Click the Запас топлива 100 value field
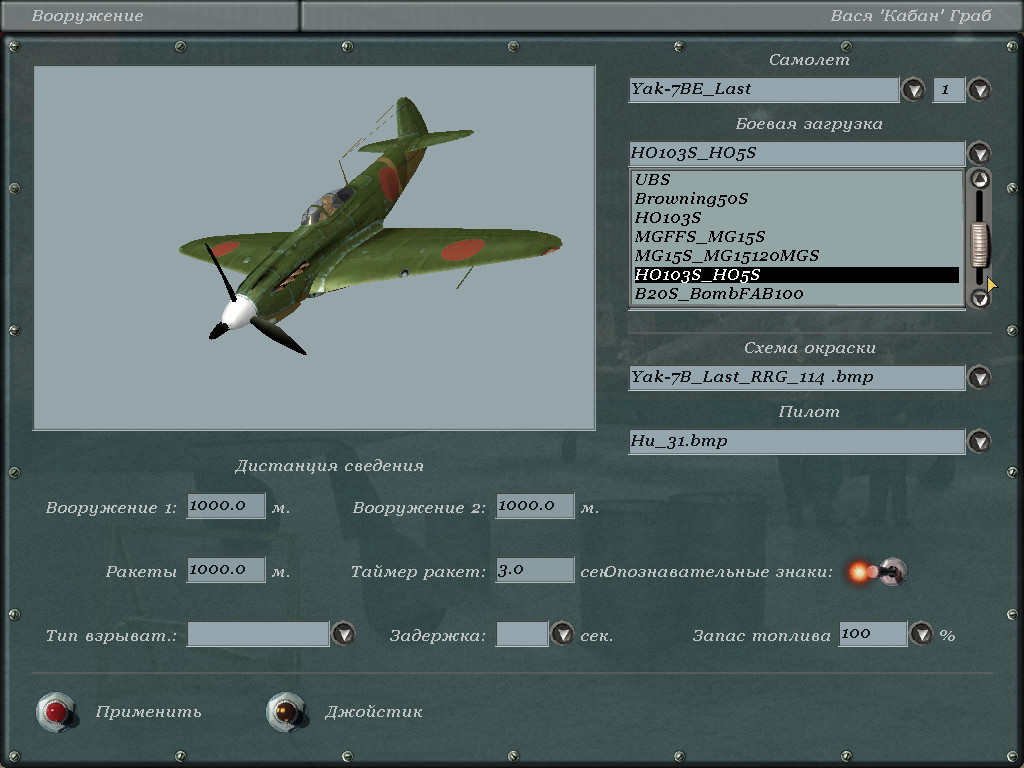Image resolution: width=1024 pixels, height=768 pixels. tap(873, 634)
